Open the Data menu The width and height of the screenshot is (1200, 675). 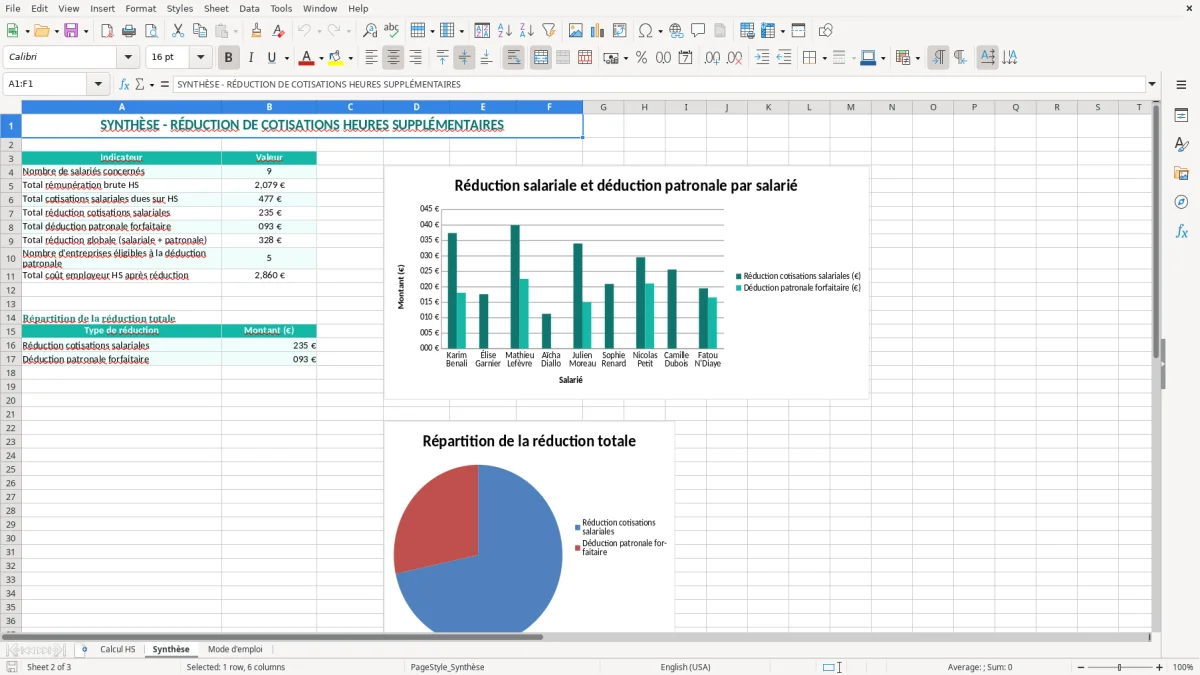click(x=249, y=8)
